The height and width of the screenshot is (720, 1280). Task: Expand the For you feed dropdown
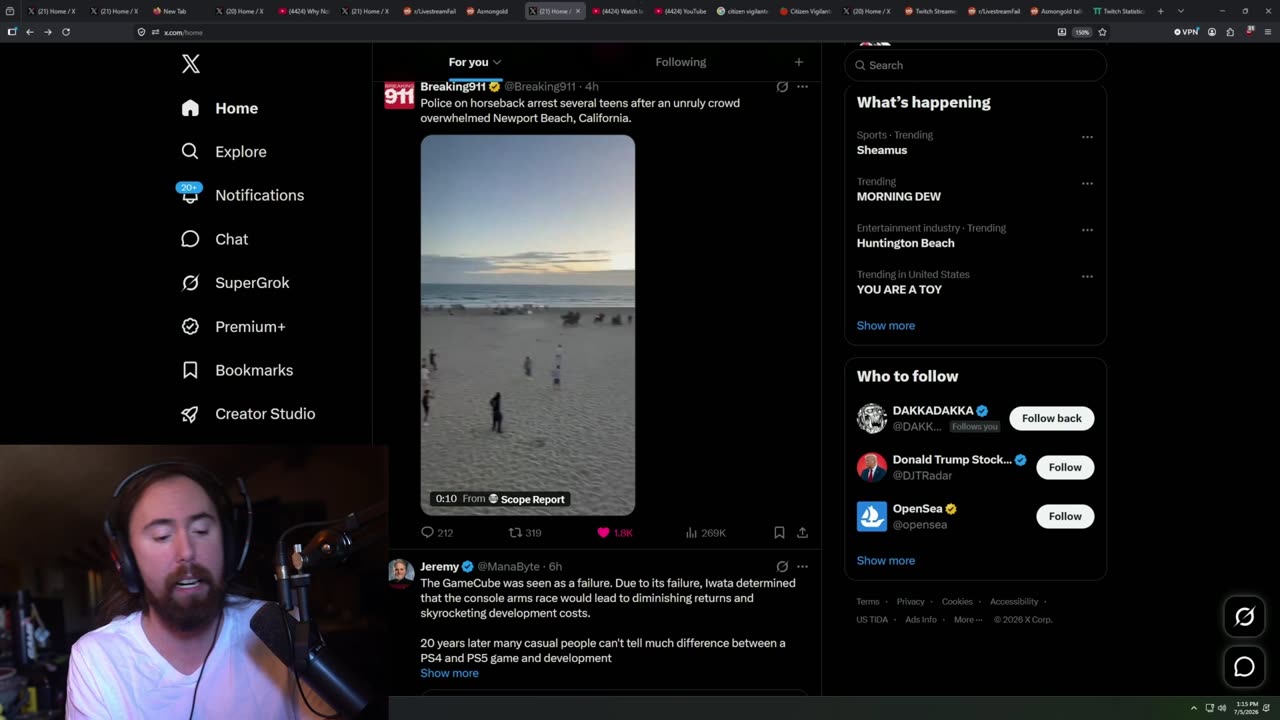(x=497, y=62)
